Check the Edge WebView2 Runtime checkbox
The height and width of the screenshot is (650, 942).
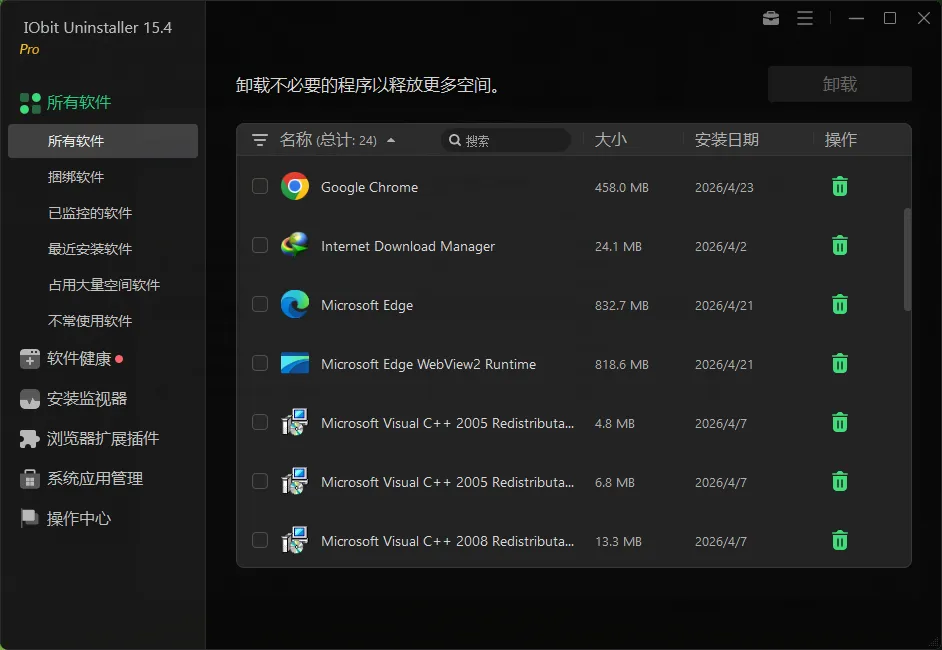pyautogui.click(x=260, y=363)
